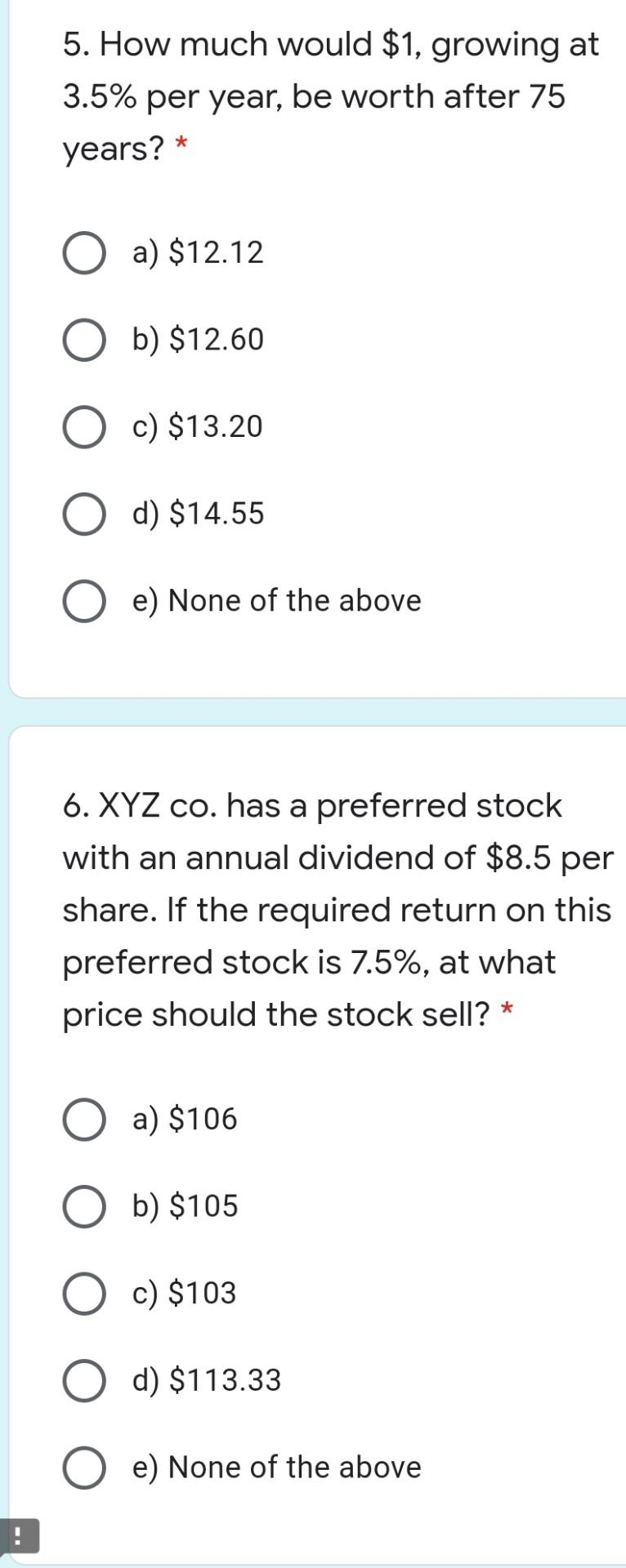Pick answer d) $113.33 for question 6
Screen dimensions: 626x1568
83,1381
